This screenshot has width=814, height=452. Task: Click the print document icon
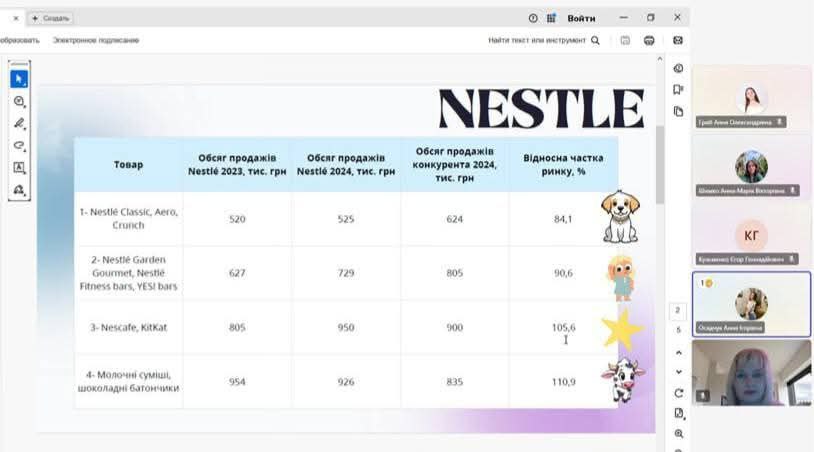coord(649,40)
